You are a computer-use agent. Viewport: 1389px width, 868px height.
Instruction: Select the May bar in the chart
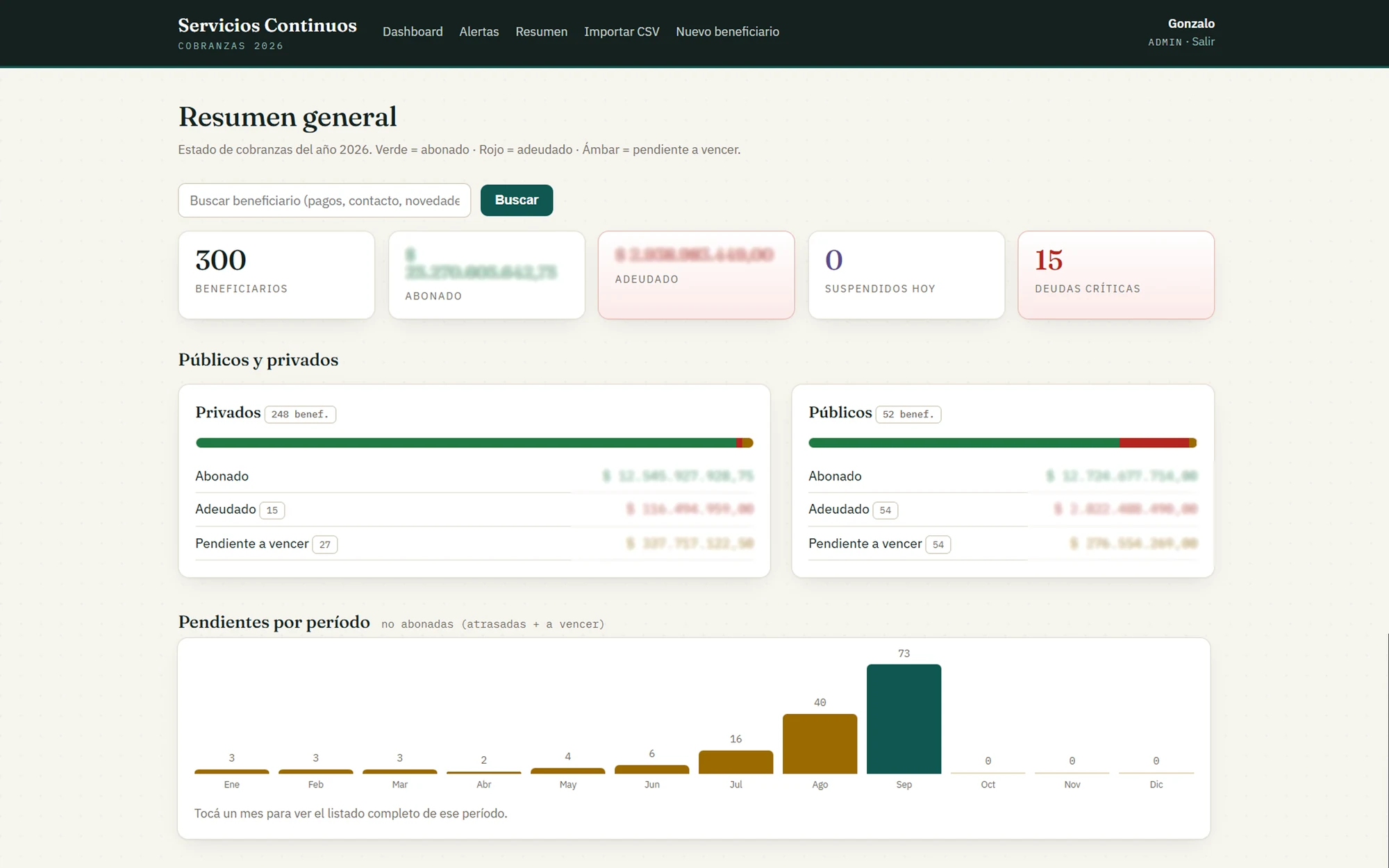tap(568, 771)
